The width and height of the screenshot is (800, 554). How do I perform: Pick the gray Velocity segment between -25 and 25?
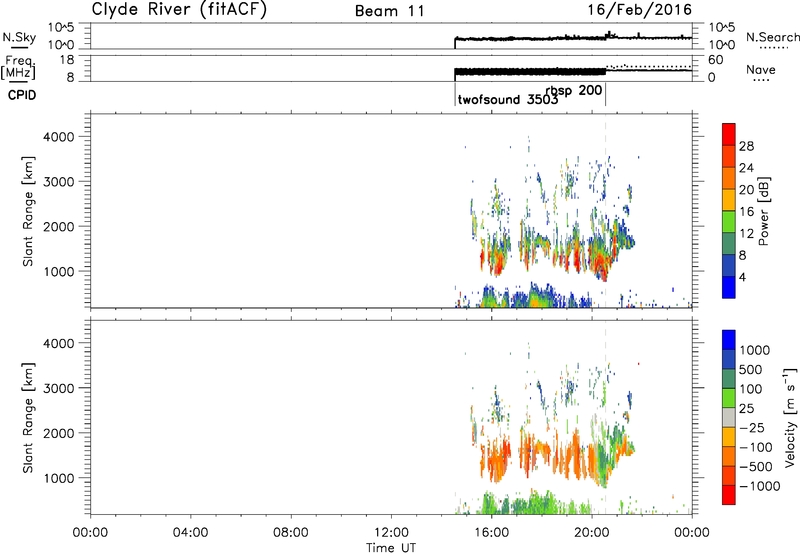(729, 417)
